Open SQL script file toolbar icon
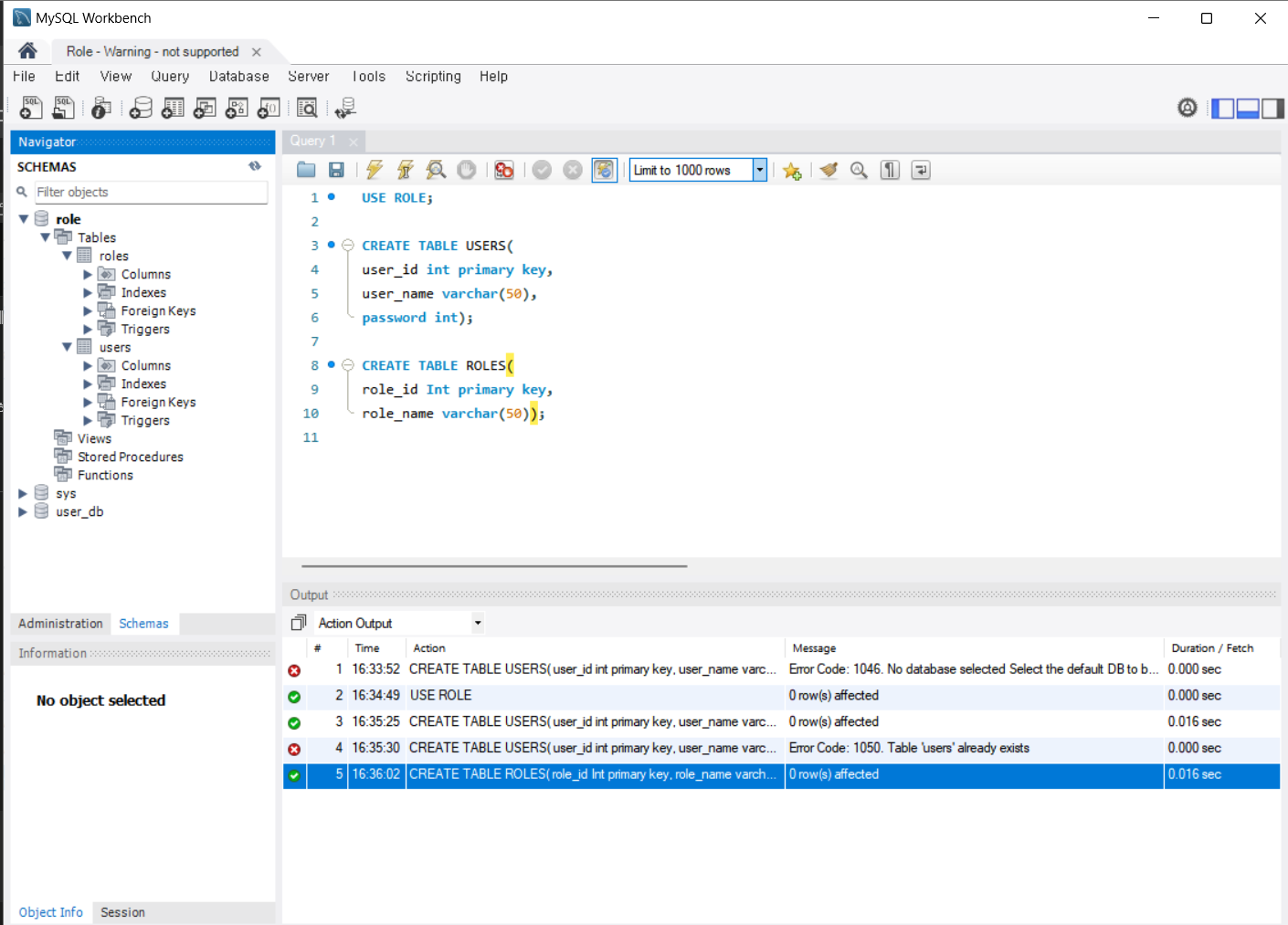The height and width of the screenshot is (925, 1288). pyautogui.click(x=63, y=108)
